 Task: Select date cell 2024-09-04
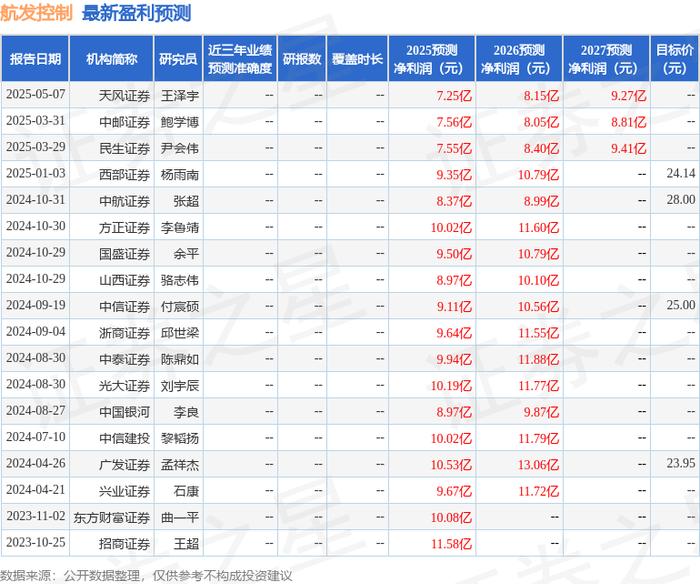pyautogui.click(x=36, y=331)
